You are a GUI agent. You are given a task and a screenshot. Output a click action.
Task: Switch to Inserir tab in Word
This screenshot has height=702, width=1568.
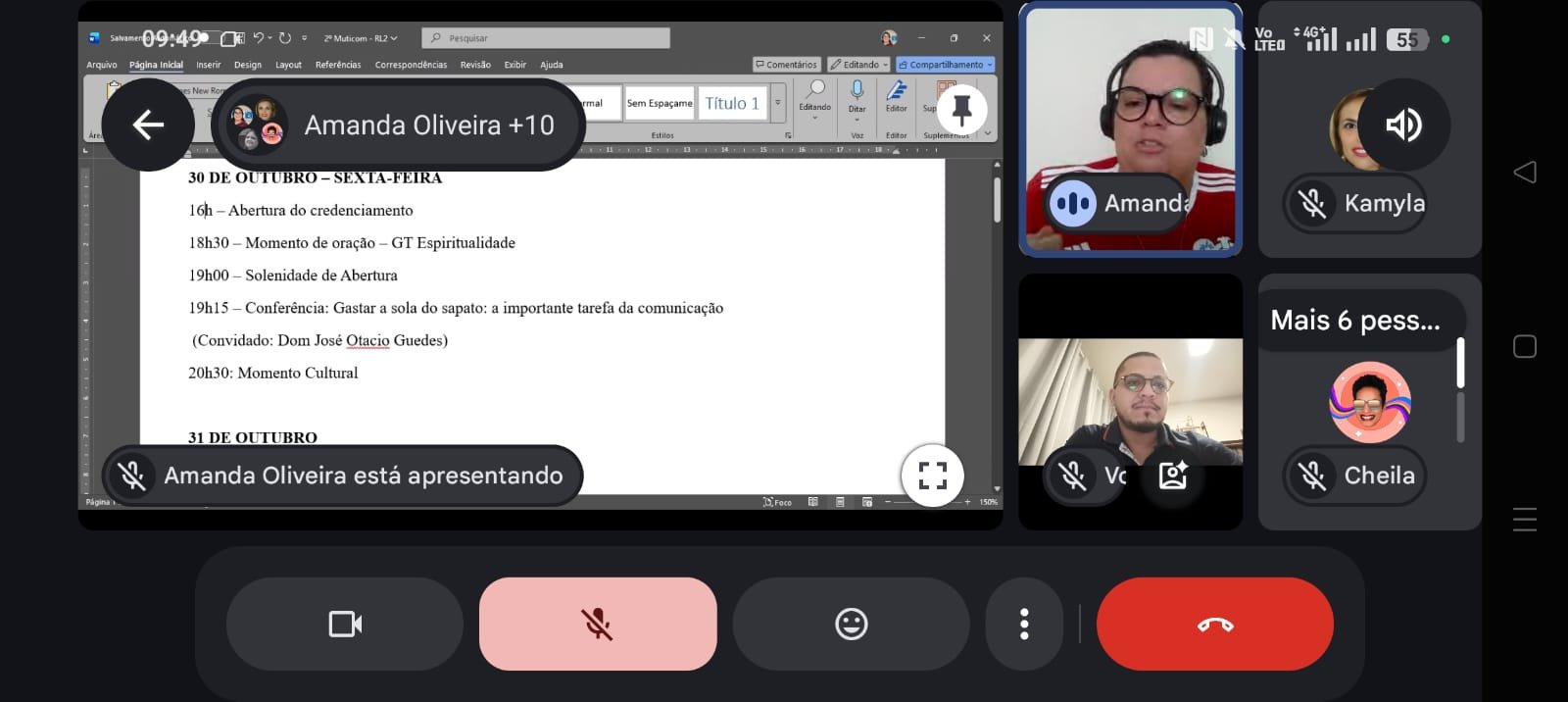point(208,65)
